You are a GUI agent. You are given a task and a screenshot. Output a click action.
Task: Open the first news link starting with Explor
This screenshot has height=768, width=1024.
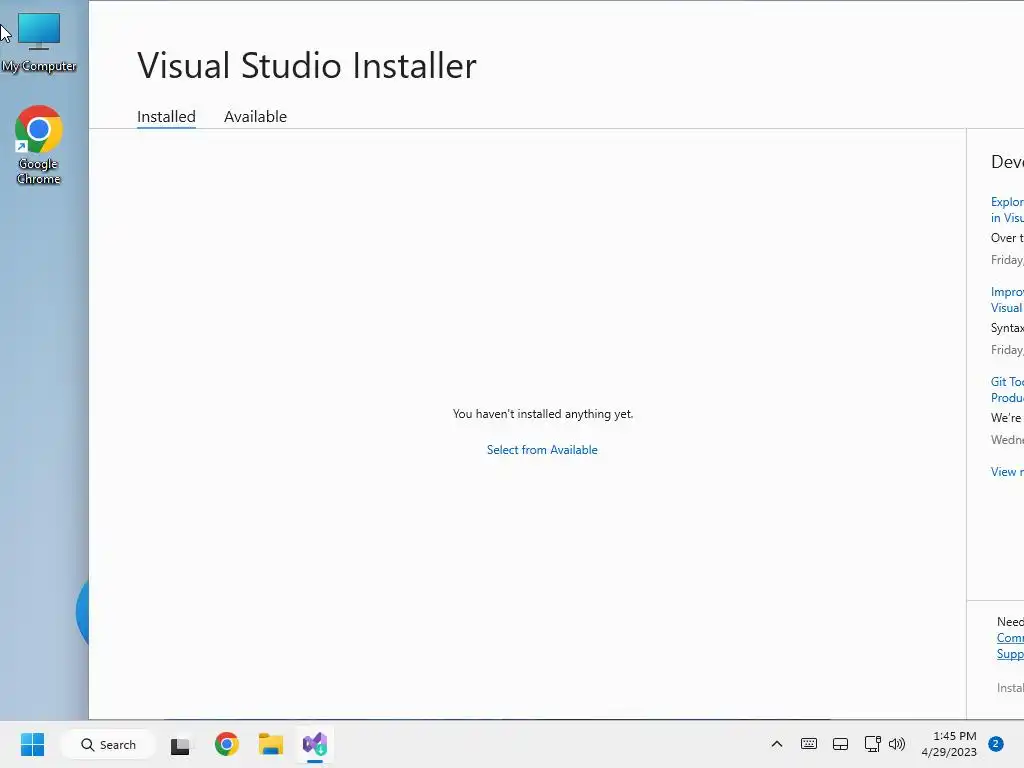[1007, 210]
